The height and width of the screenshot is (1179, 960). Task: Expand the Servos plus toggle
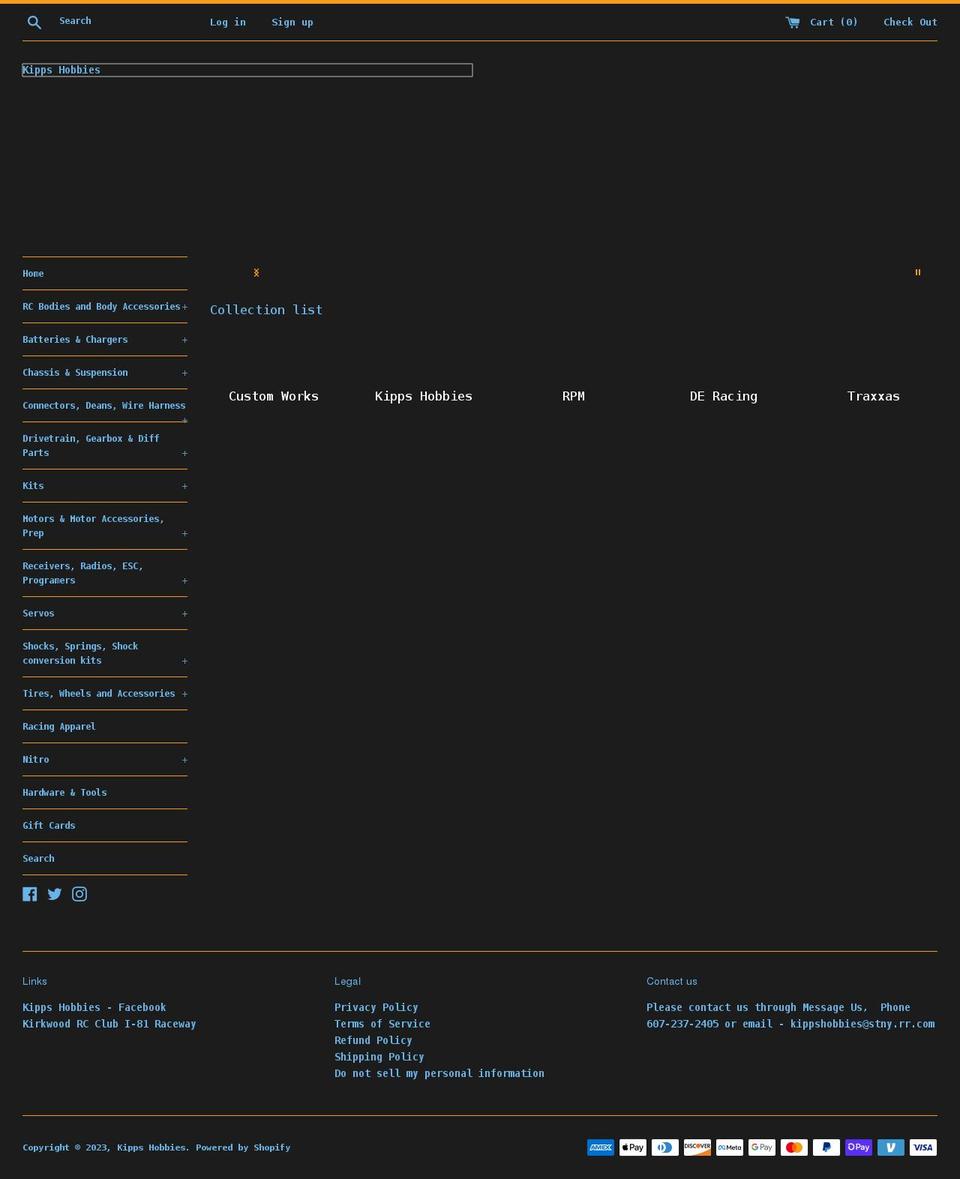click(x=184, y=614)
